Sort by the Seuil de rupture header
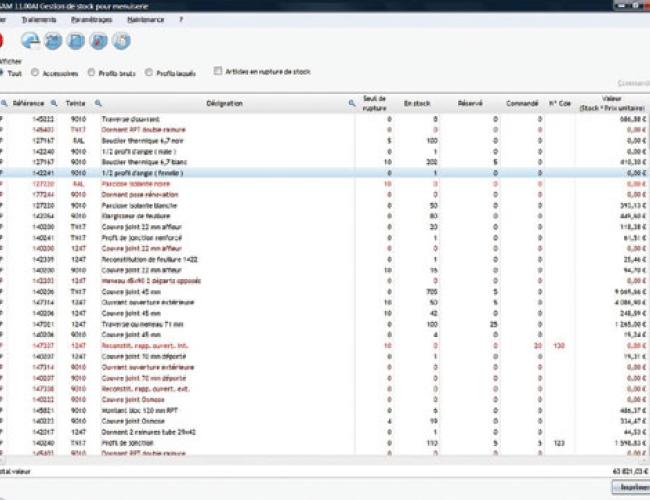 tap(374, 103)
